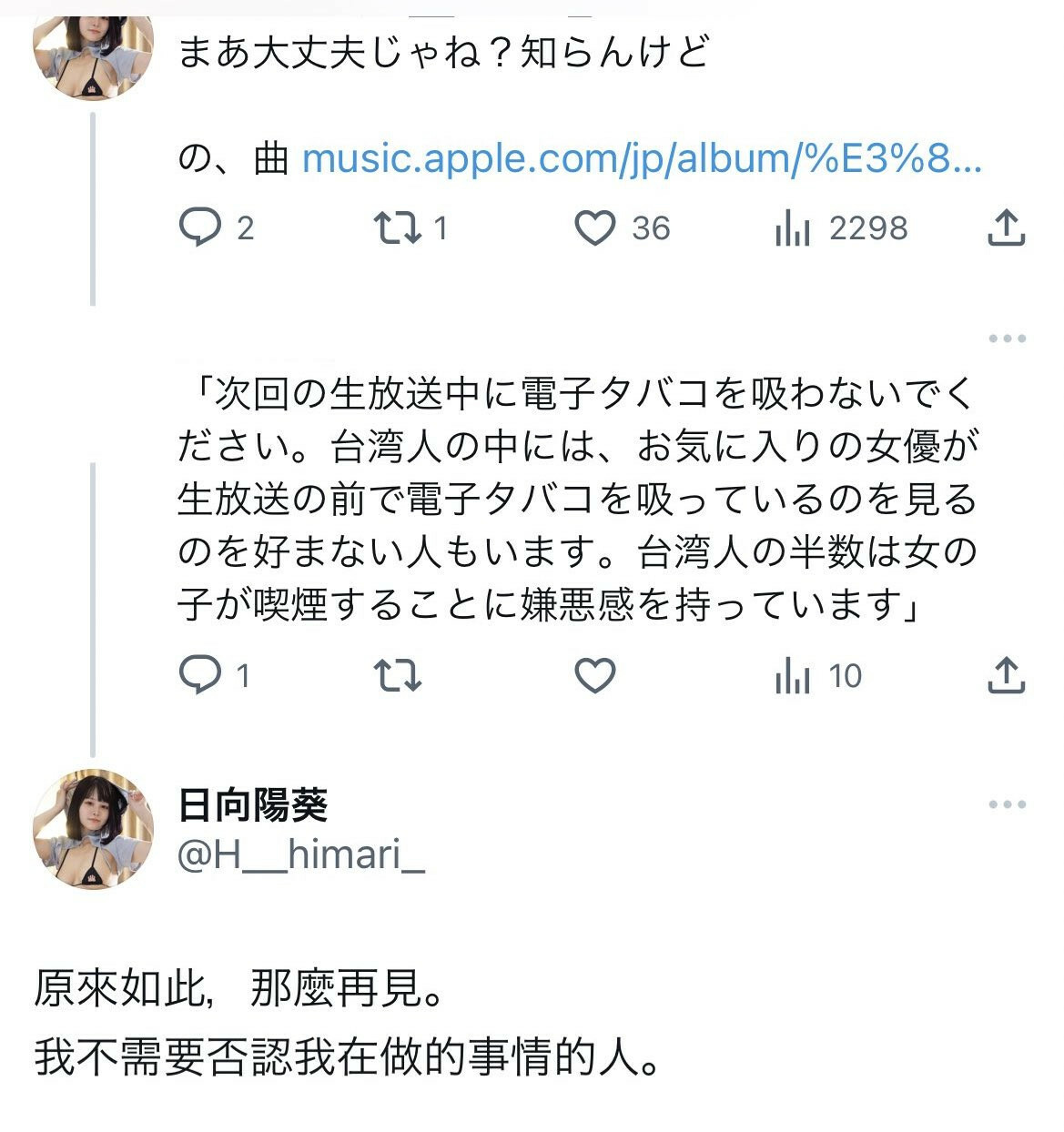
Task: Retweet the 電子タバコ message tweet
Action: click(x=398, y=675)
